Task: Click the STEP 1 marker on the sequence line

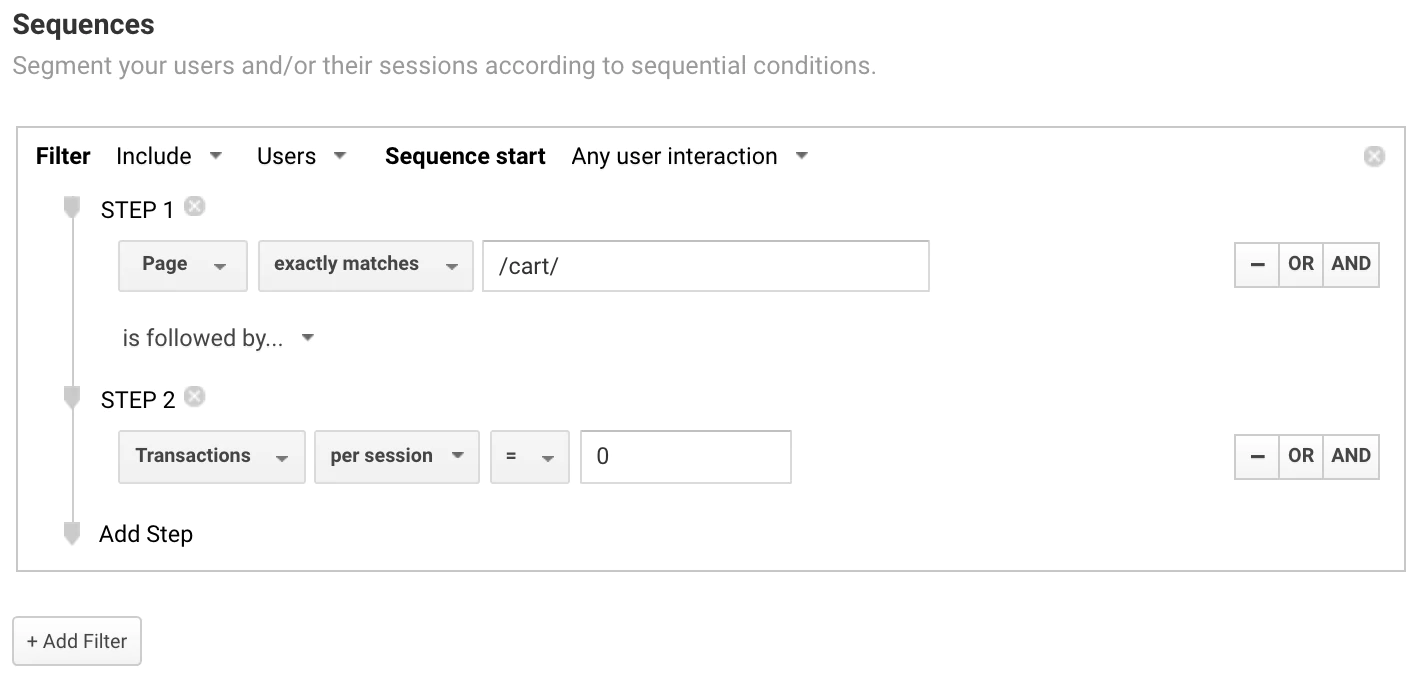Action: 71,208
